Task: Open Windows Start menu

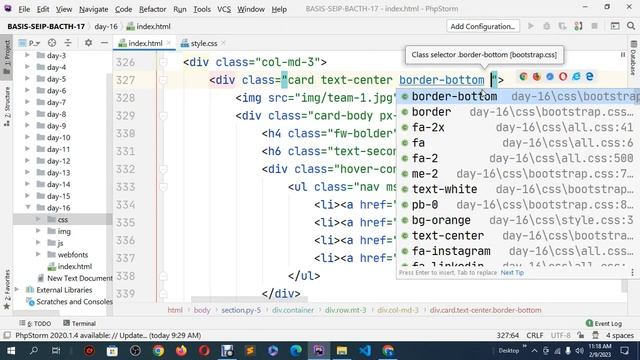Action: point(11,351)
